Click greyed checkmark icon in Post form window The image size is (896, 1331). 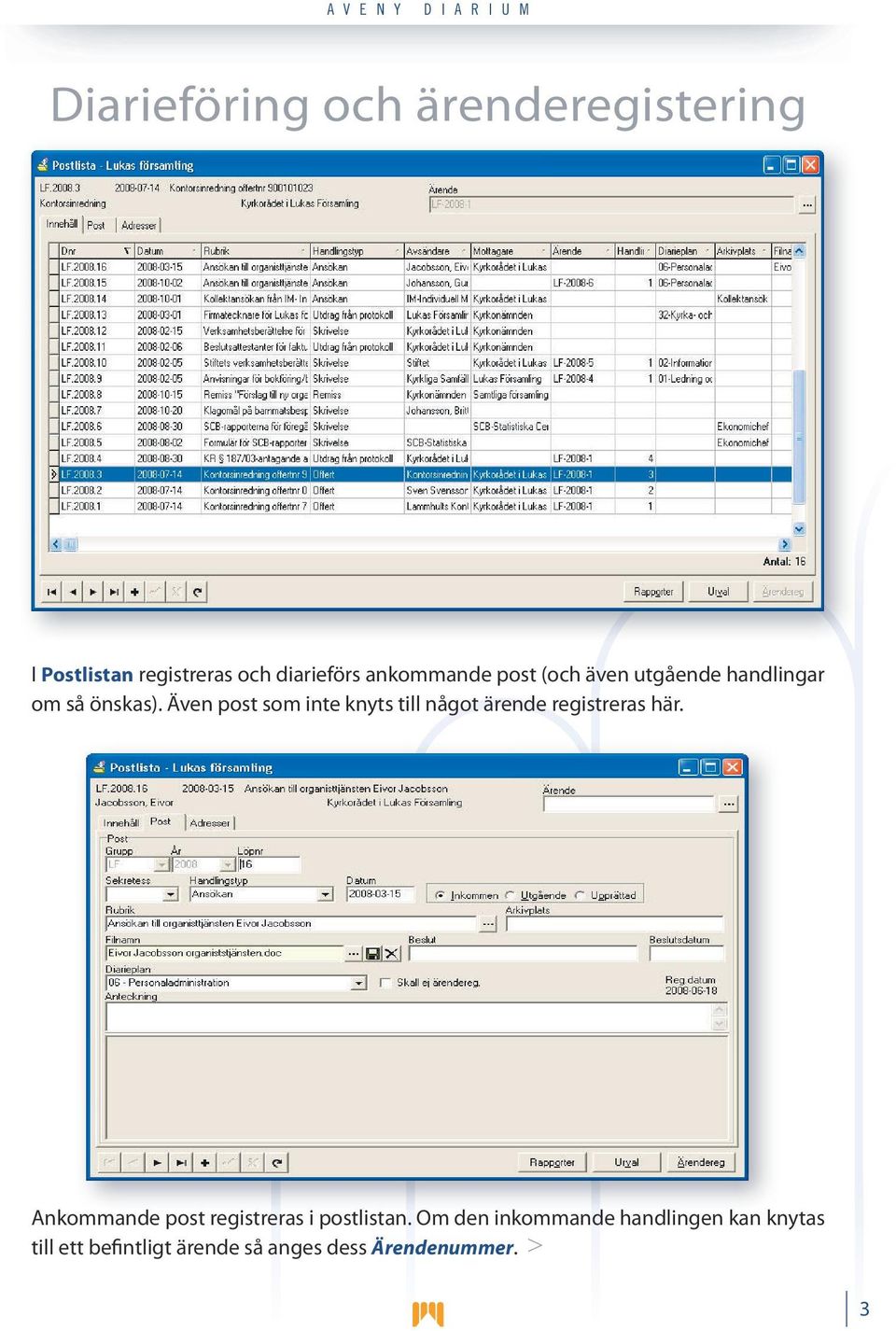coord(229,1162)
